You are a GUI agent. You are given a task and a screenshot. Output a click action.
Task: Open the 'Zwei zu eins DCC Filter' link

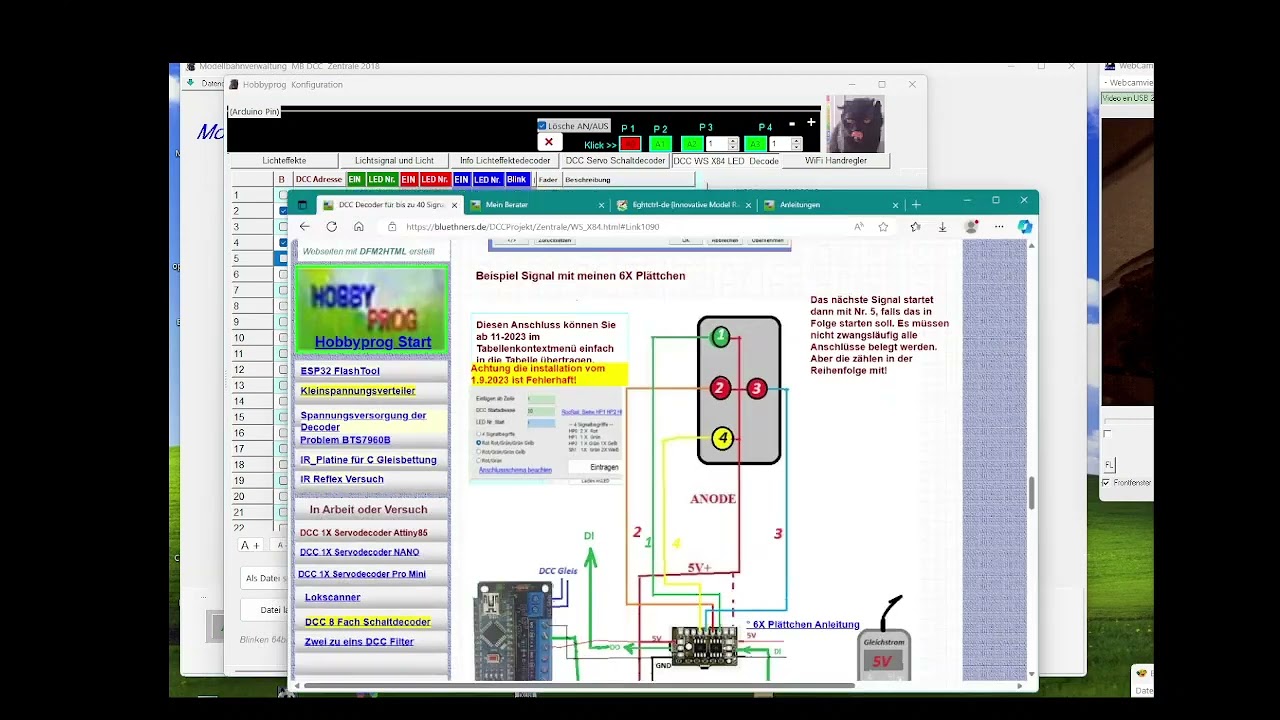(359, 642)
